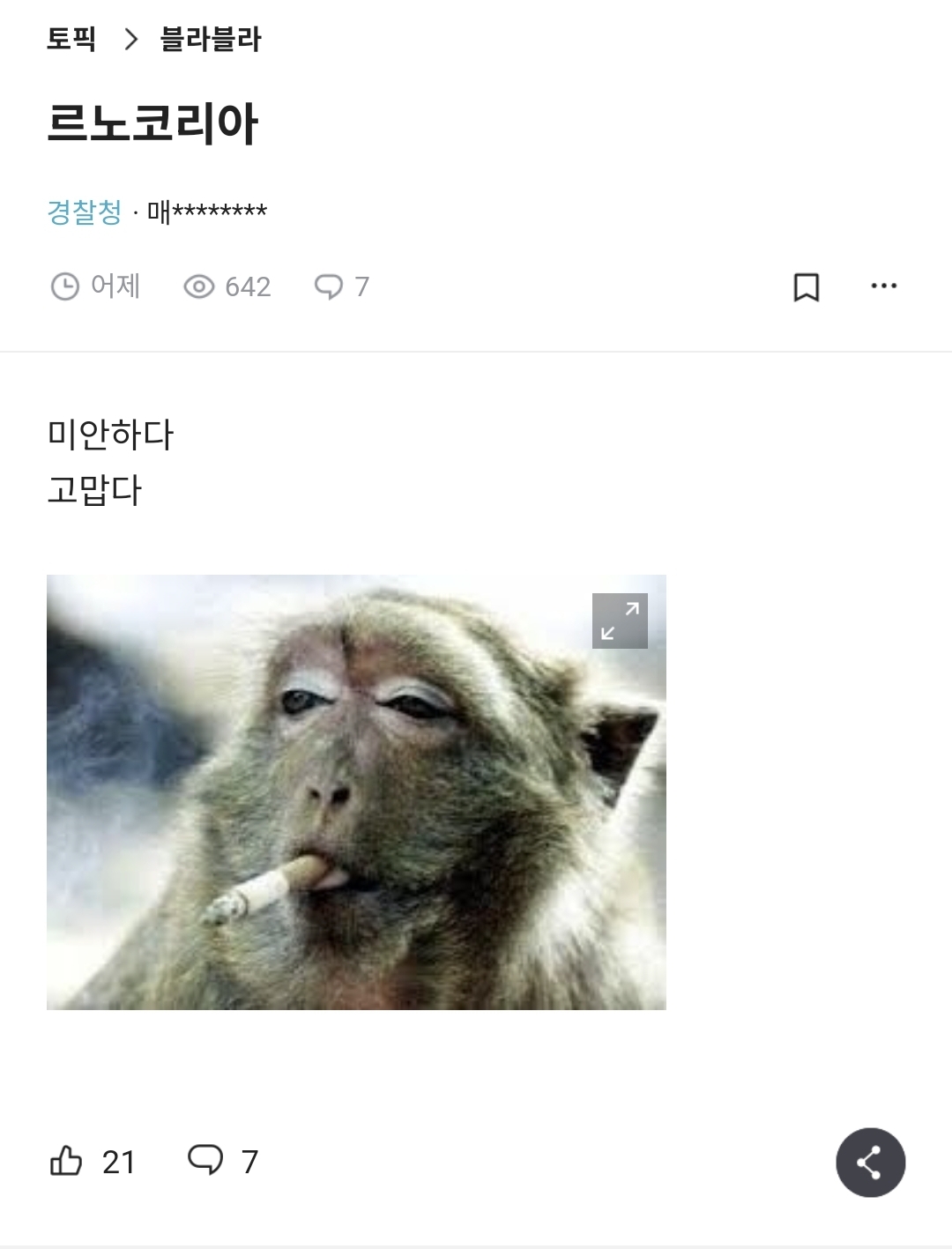Click the 642 view count
The width and height of the screenshot is (952, 1249).
tap(248, 286)
